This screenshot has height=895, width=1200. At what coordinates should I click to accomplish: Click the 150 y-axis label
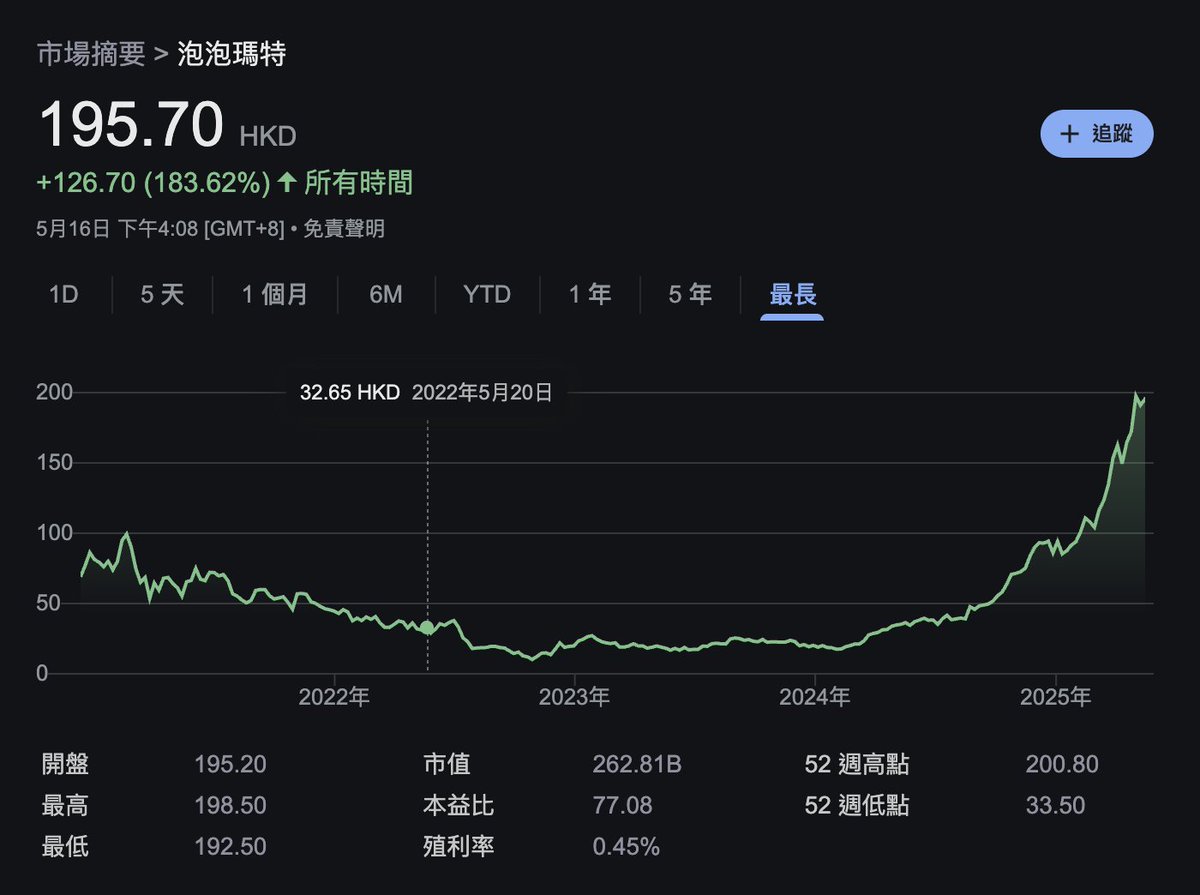[54, 463]
